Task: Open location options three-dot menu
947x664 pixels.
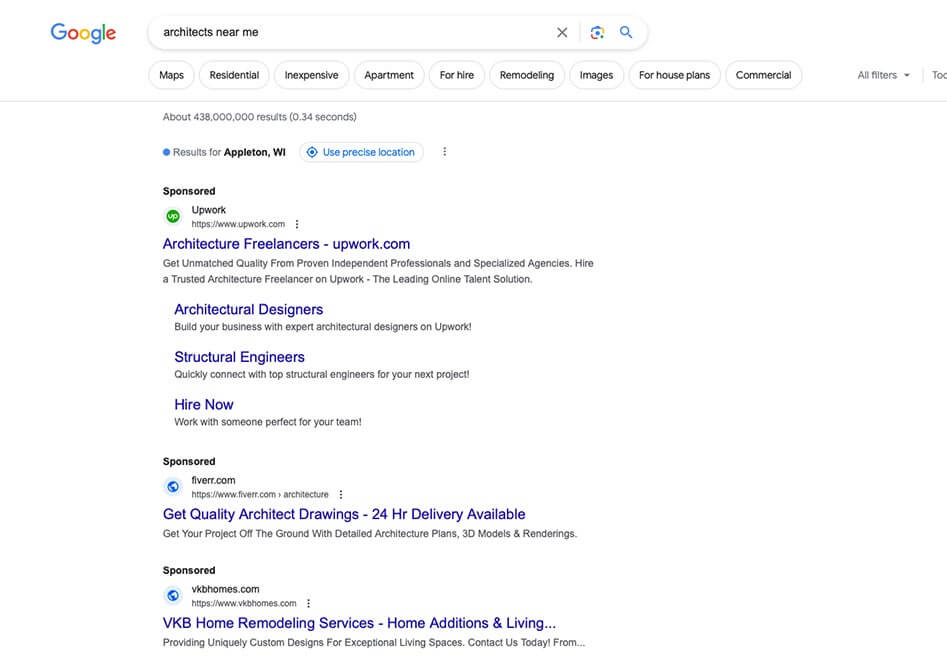Action: [445, 152]
